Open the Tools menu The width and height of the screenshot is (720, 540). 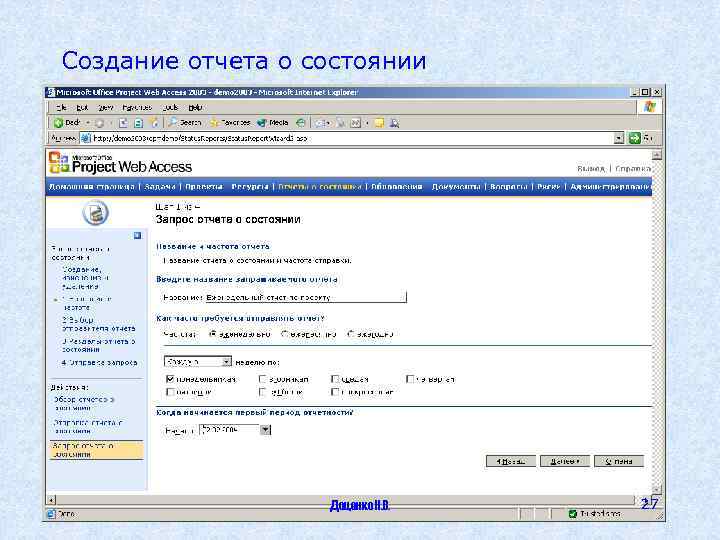[x=170, y=107]
